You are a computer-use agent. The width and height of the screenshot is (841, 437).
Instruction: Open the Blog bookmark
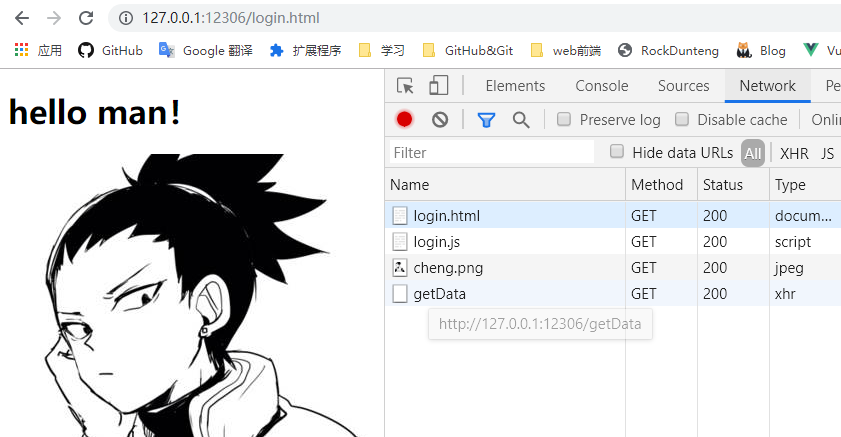pos(761,50)
